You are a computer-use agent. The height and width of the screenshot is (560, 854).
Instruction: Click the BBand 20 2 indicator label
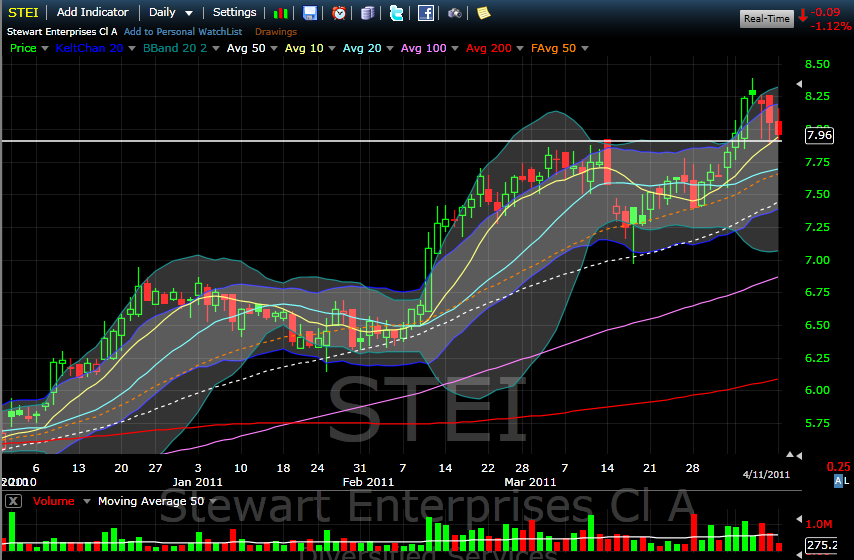175,48
